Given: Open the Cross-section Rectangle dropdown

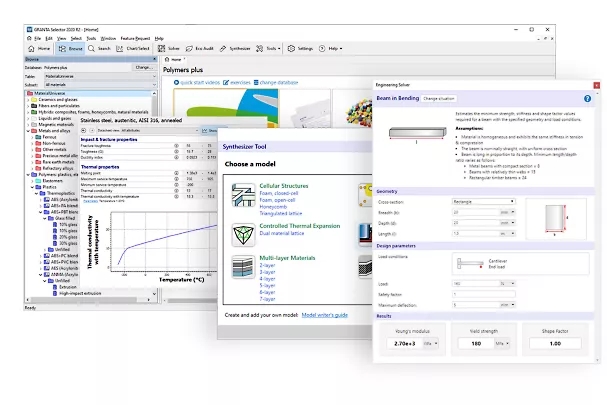Looking at the screenshot, I should (x=484, y=201).
